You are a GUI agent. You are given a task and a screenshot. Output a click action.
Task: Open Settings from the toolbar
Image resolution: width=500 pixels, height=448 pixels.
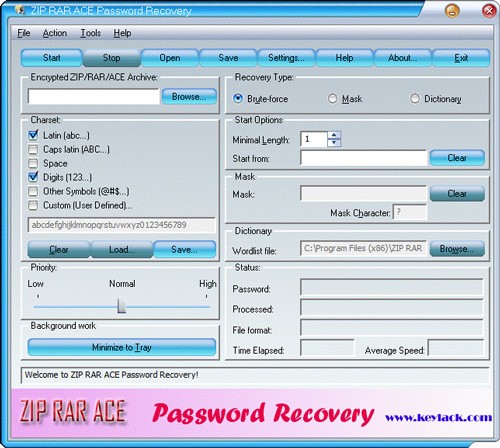click(286, 58)
